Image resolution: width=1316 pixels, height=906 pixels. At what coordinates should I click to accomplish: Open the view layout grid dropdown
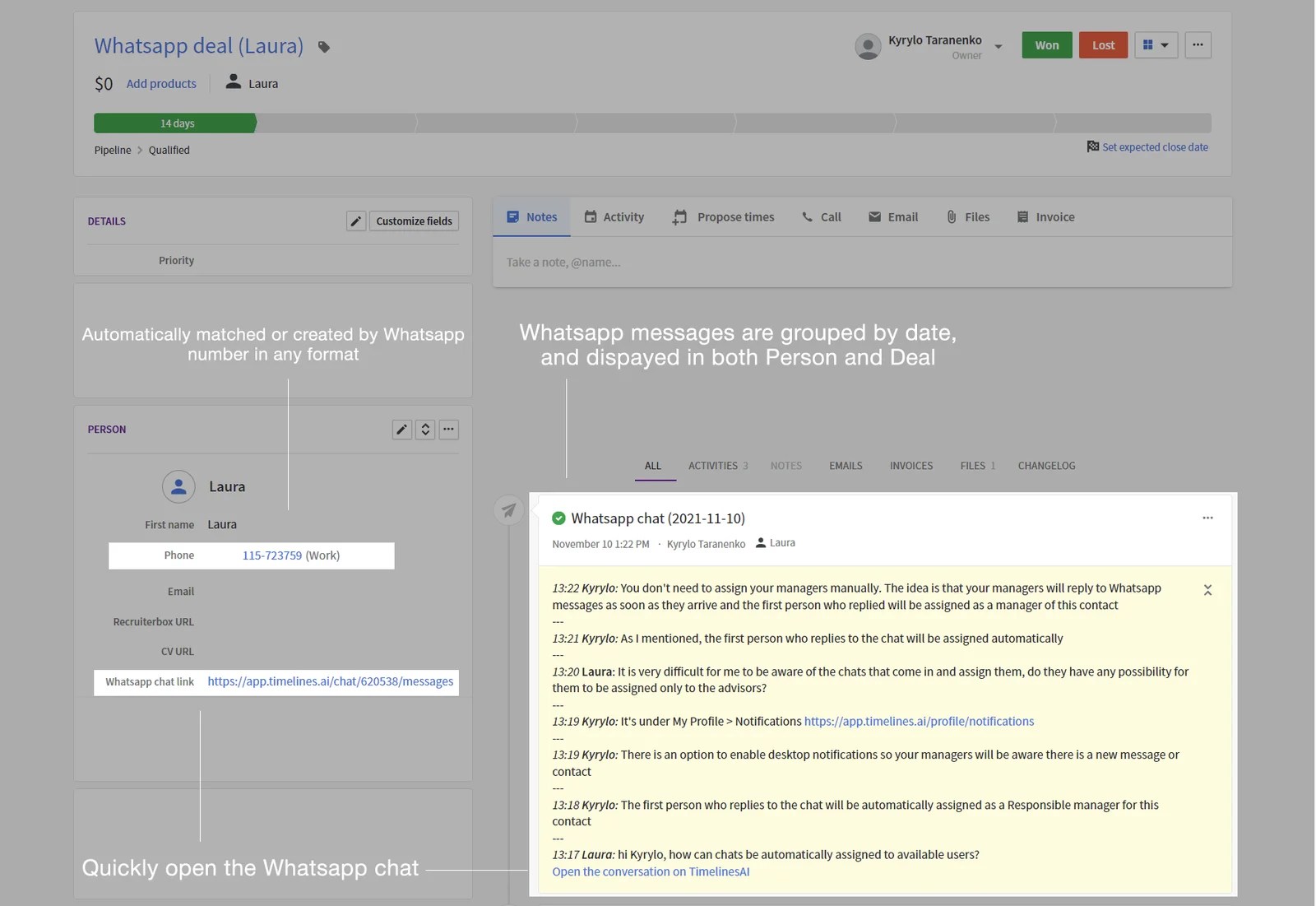point(1156,45)
